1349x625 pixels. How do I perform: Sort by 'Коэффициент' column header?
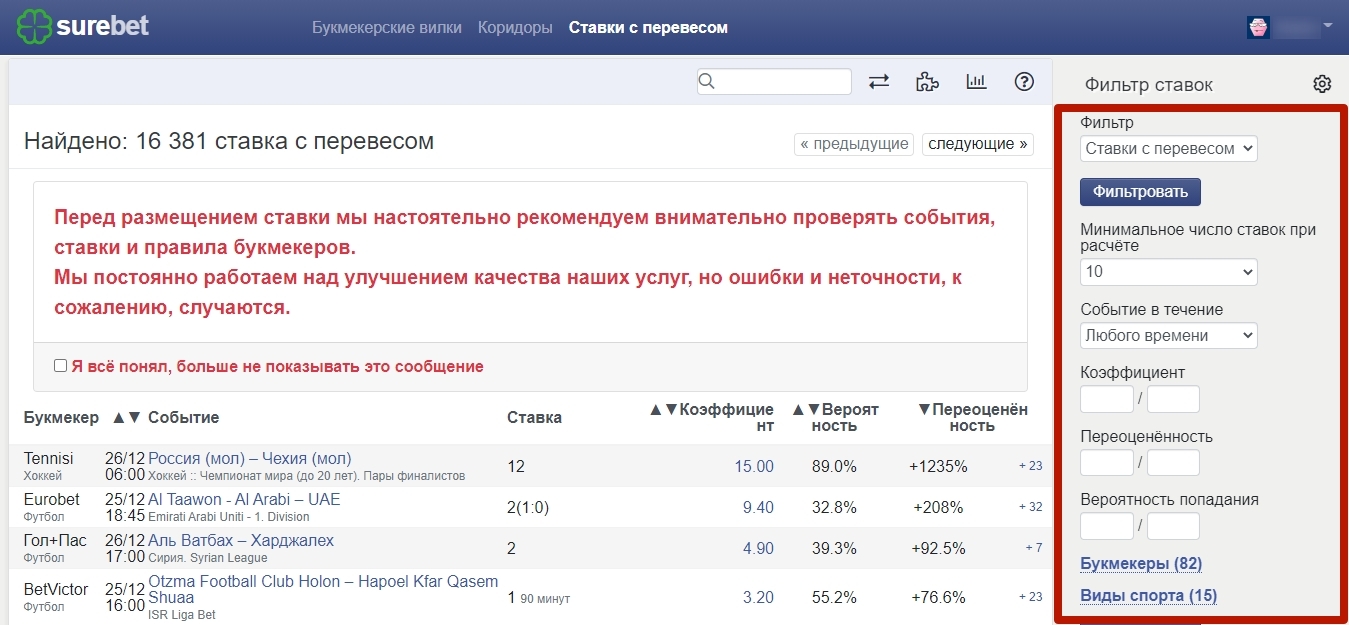click(712, 417)
